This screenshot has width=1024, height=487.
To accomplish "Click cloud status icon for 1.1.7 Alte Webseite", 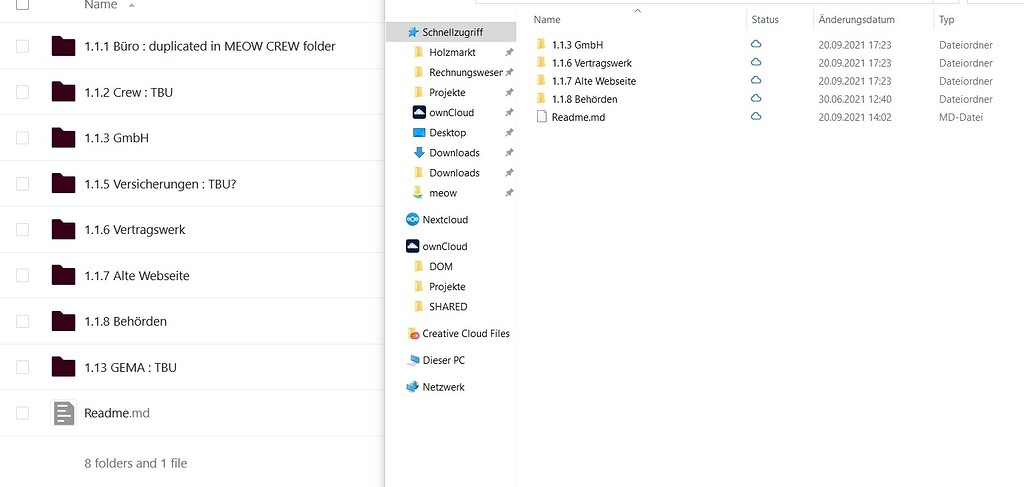I will 756,80.
